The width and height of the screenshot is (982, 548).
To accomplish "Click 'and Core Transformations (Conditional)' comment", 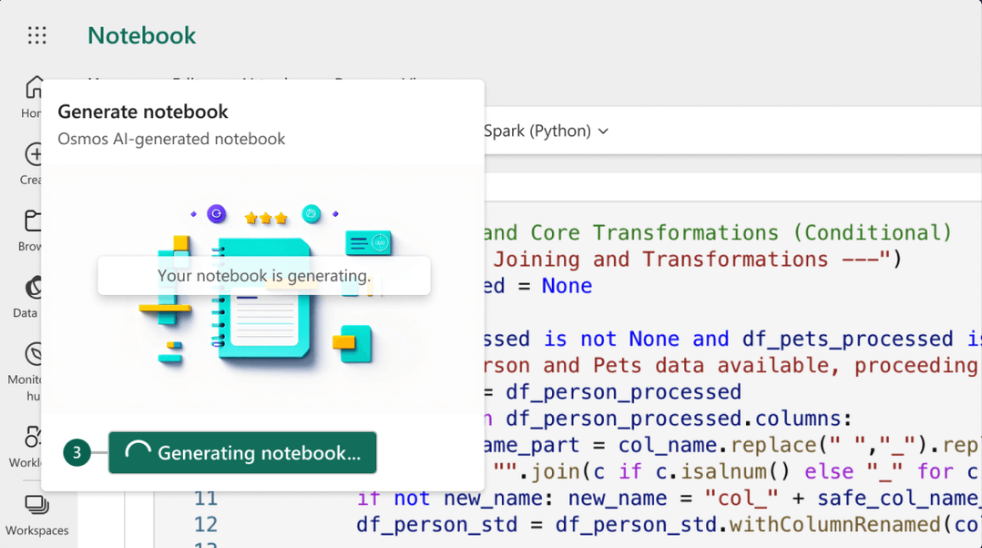I will 717,233.
